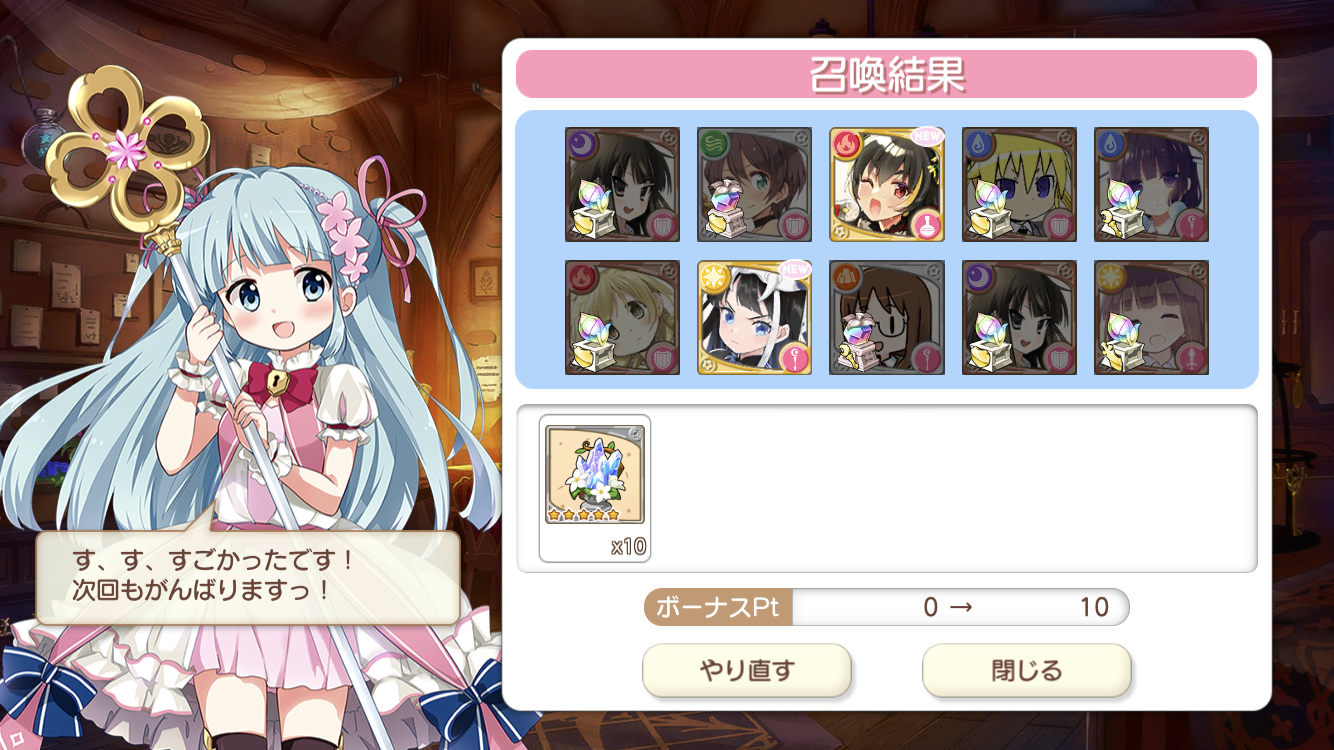Screen dimensions: 1334x750
Task: Tap the sun-element smiling character card
Action: click(1151, 317)
